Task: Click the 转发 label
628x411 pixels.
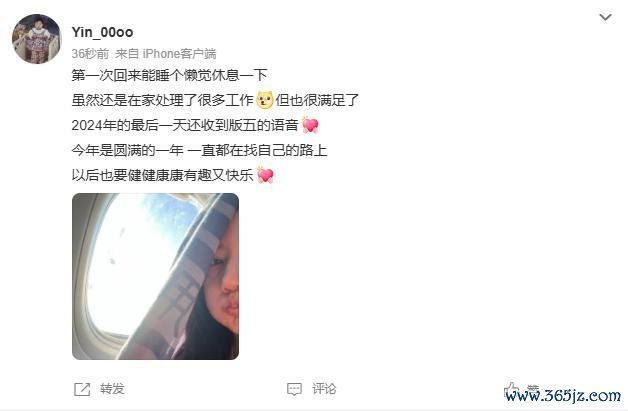Action: coord(112,389)
